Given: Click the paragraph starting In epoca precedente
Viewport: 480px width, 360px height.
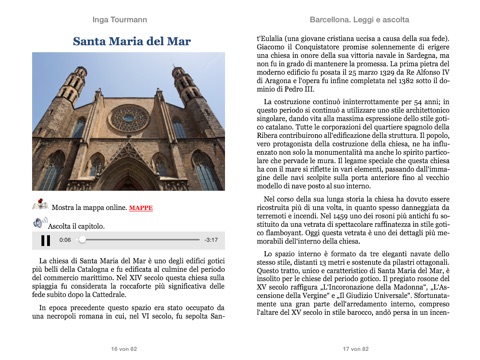Looking at the screenshot, I should (128, 312).
